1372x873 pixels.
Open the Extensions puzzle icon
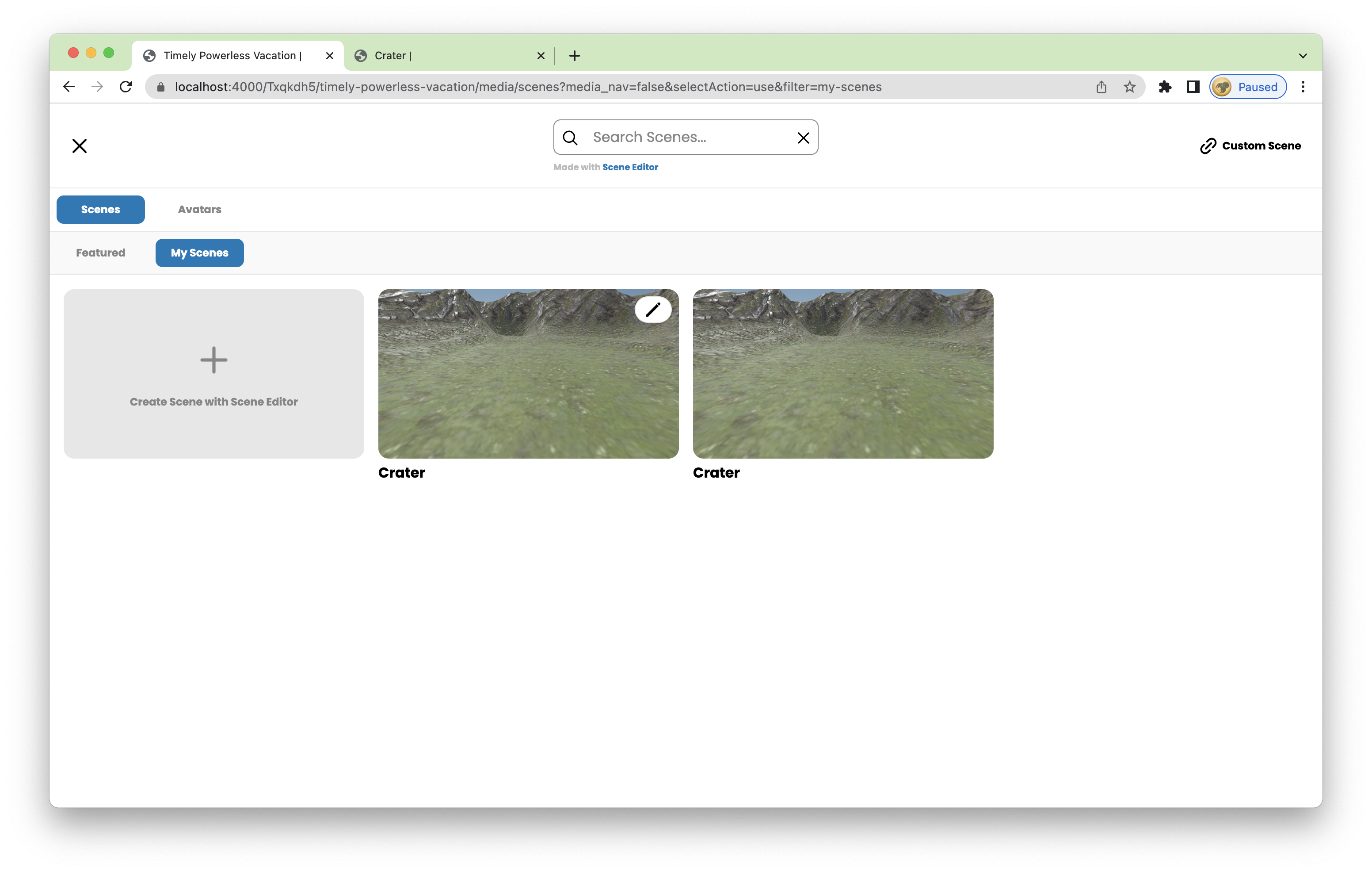[x=1165, y=87]
